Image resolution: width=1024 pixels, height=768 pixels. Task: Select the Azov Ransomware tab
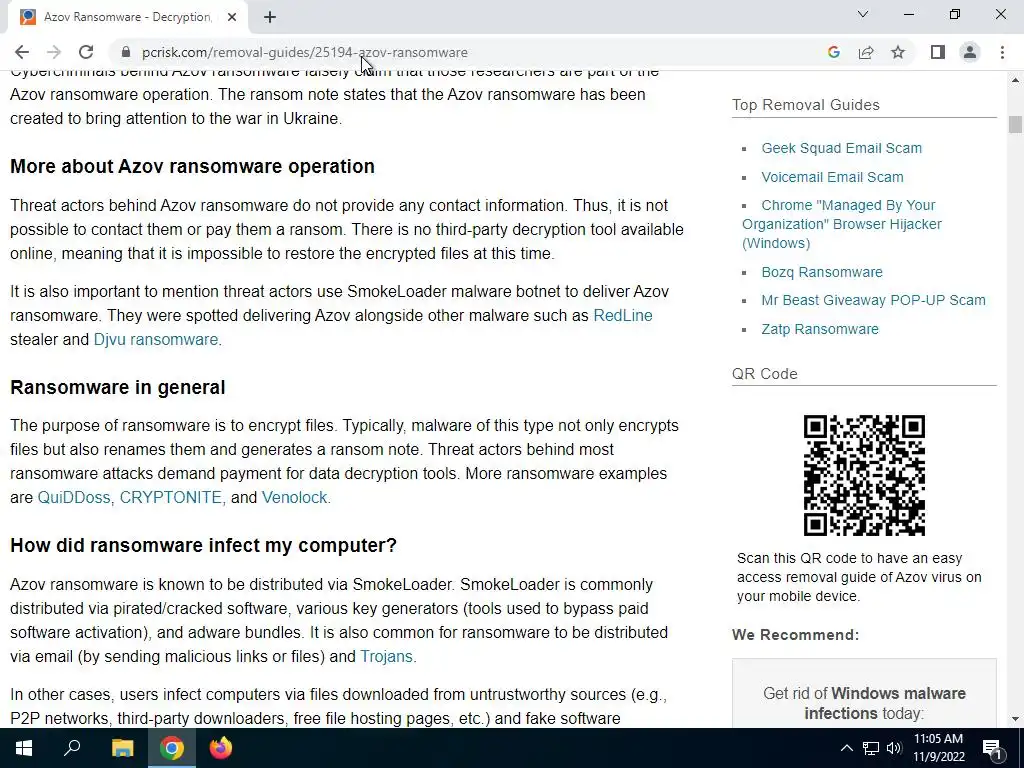[x=127, y=17]
